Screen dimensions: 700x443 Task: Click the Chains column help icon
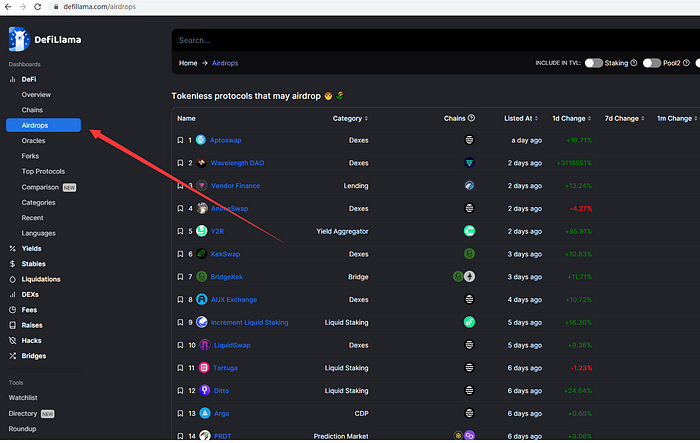[x=471, y=118]
